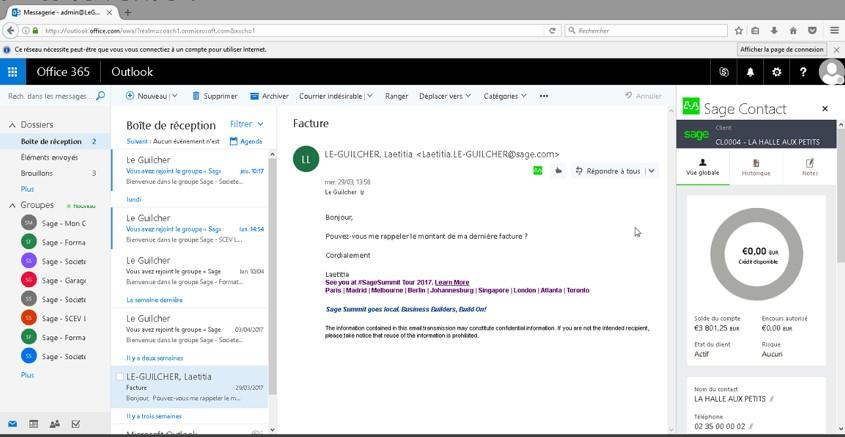
Task: Close the Sage Contact panel
Action: pos(825,109)
